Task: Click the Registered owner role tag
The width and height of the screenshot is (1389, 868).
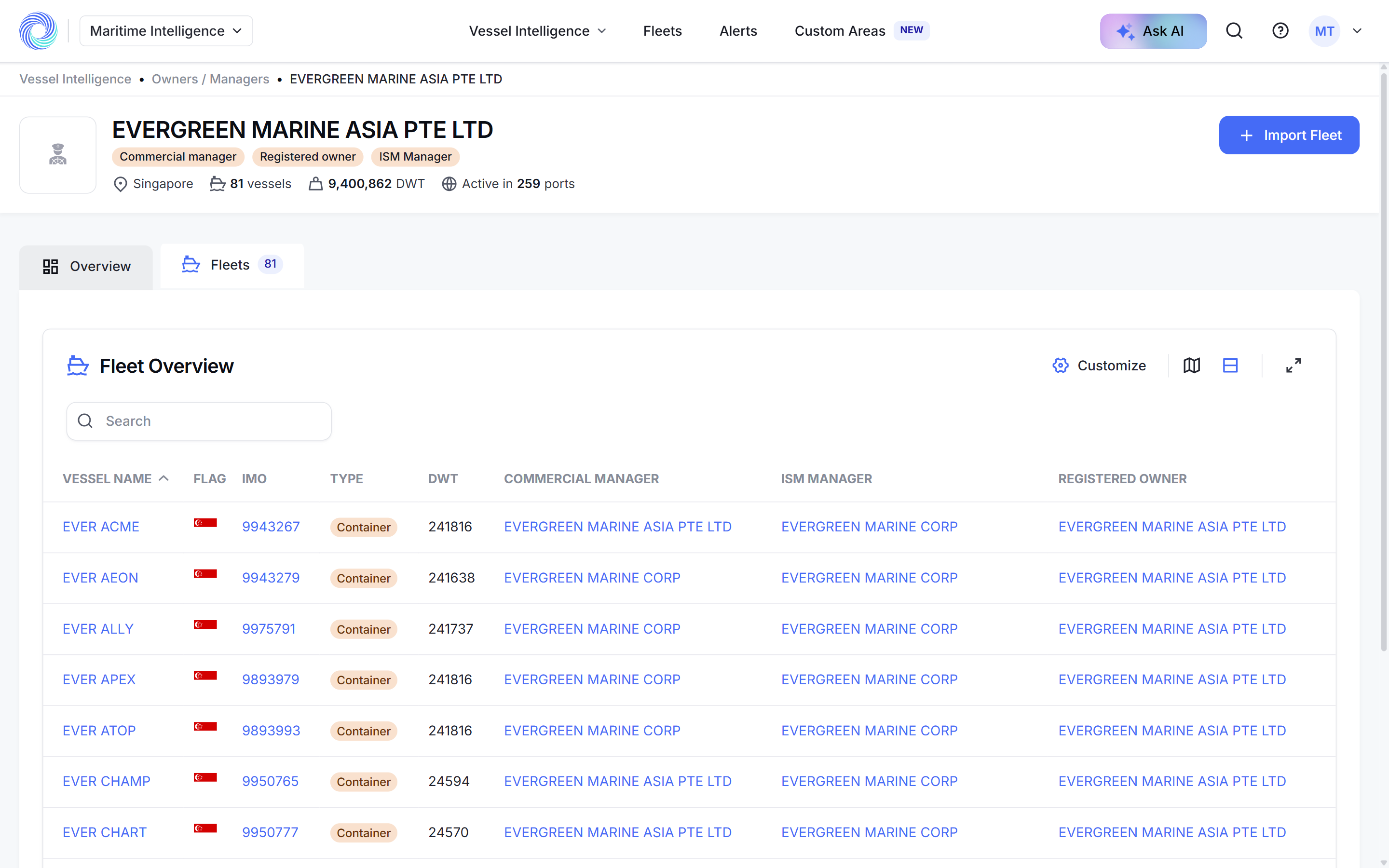Action: point(307,157)
